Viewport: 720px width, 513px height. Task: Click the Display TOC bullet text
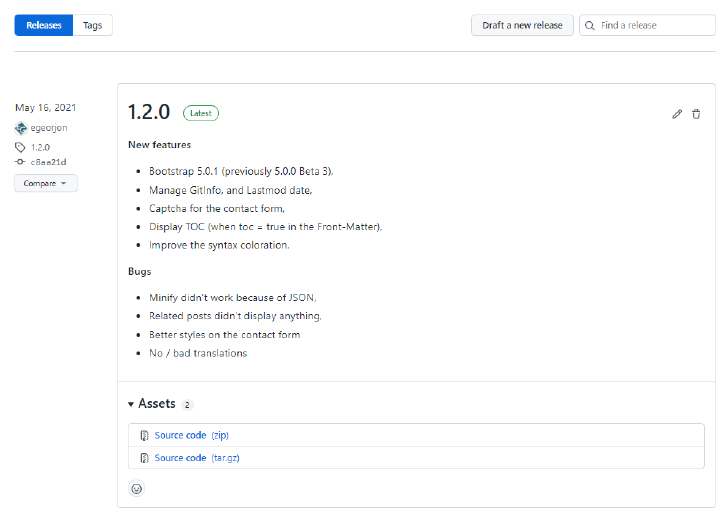point(265,227)
